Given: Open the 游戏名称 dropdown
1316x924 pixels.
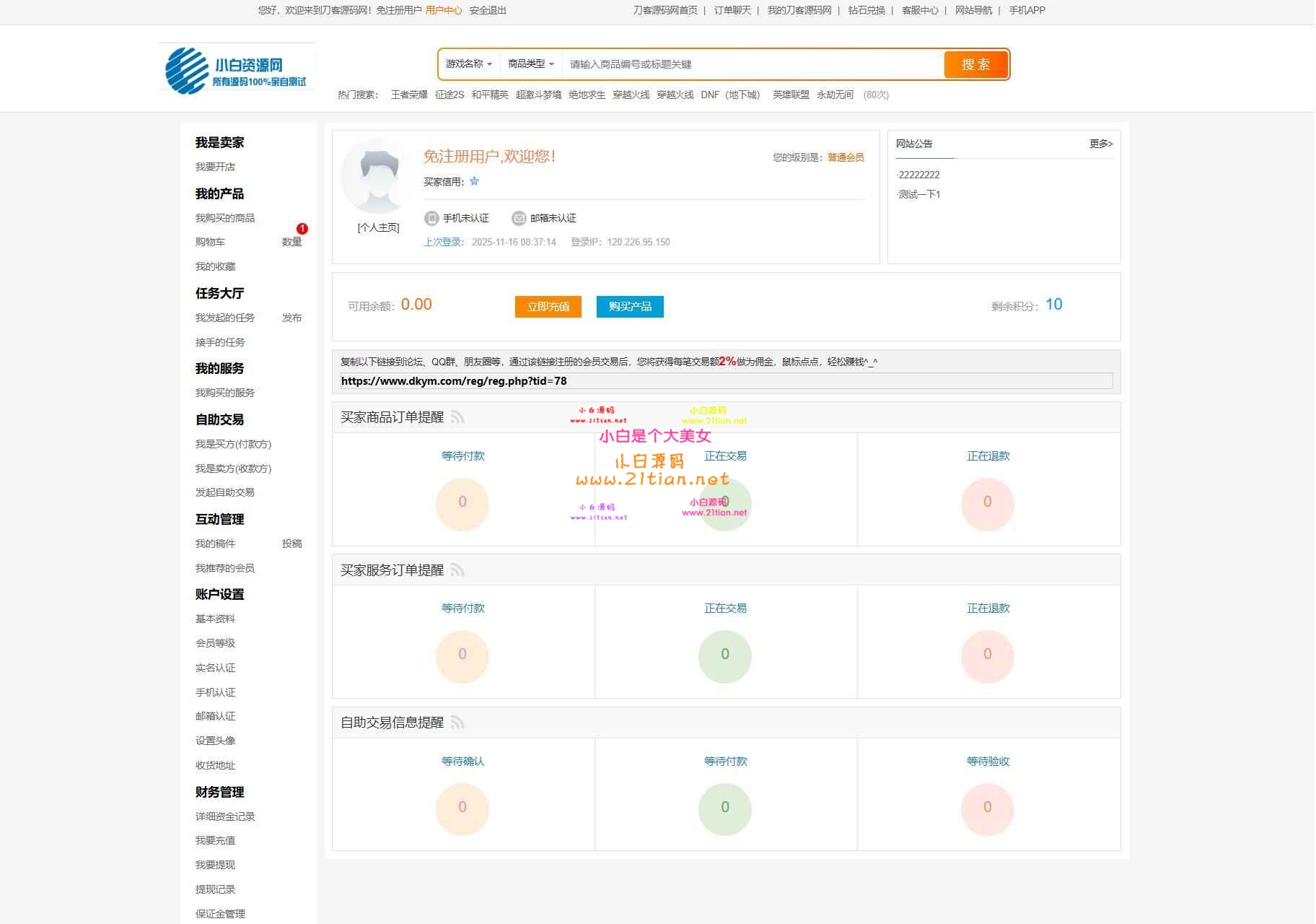Looking at the screenshot, I should click(468, 64).
